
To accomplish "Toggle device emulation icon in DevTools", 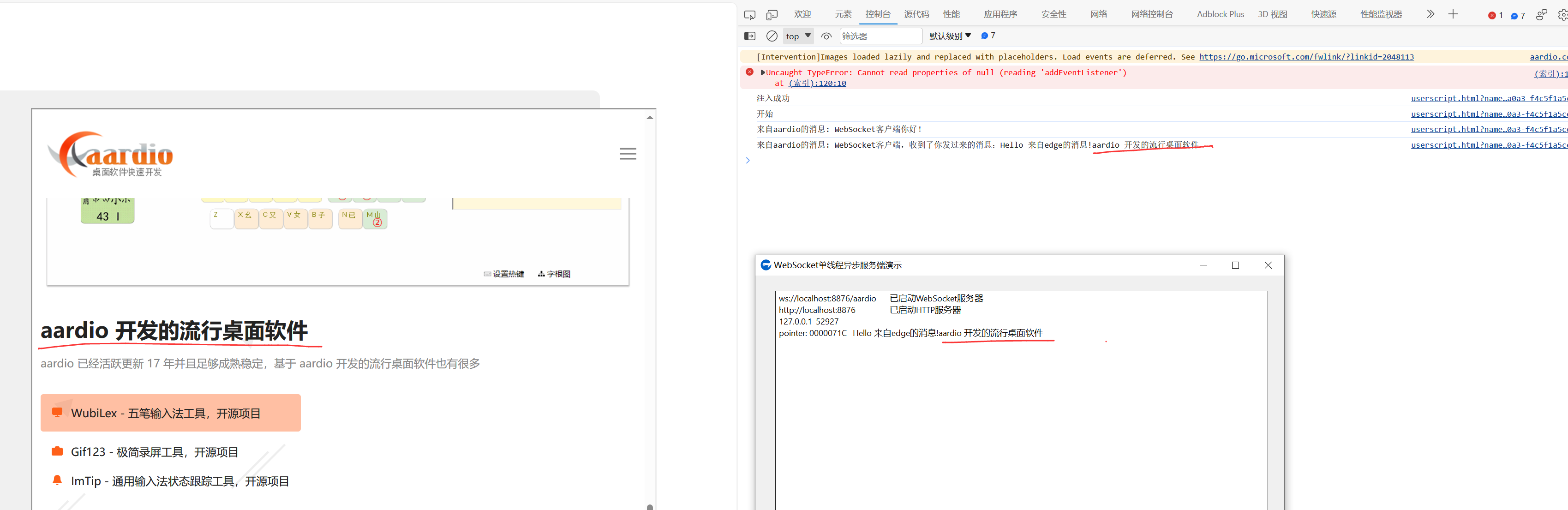I will (x=772, y=15).
